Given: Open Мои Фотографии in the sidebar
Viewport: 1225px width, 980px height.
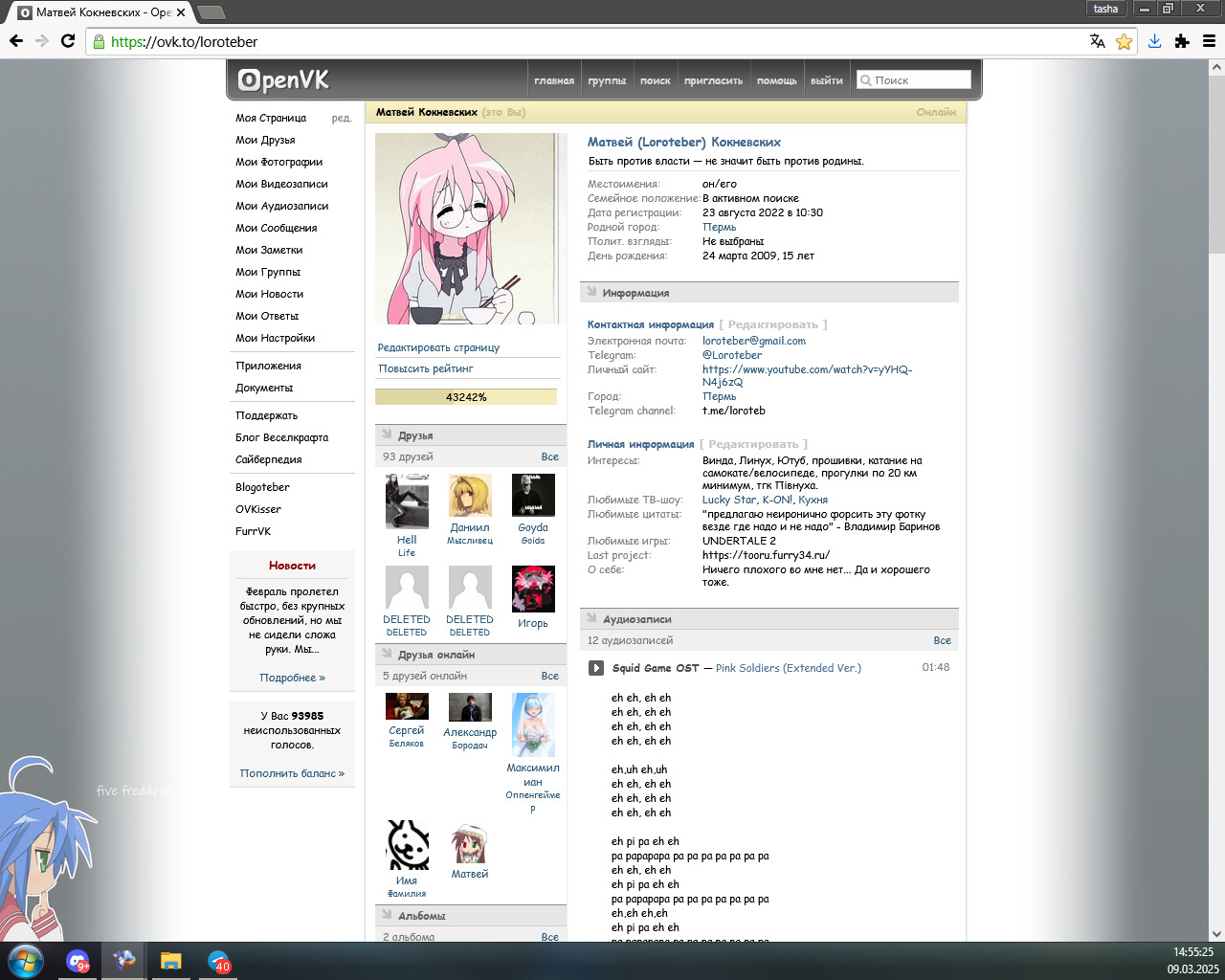Looking at the screenshot, I should 279,162.
